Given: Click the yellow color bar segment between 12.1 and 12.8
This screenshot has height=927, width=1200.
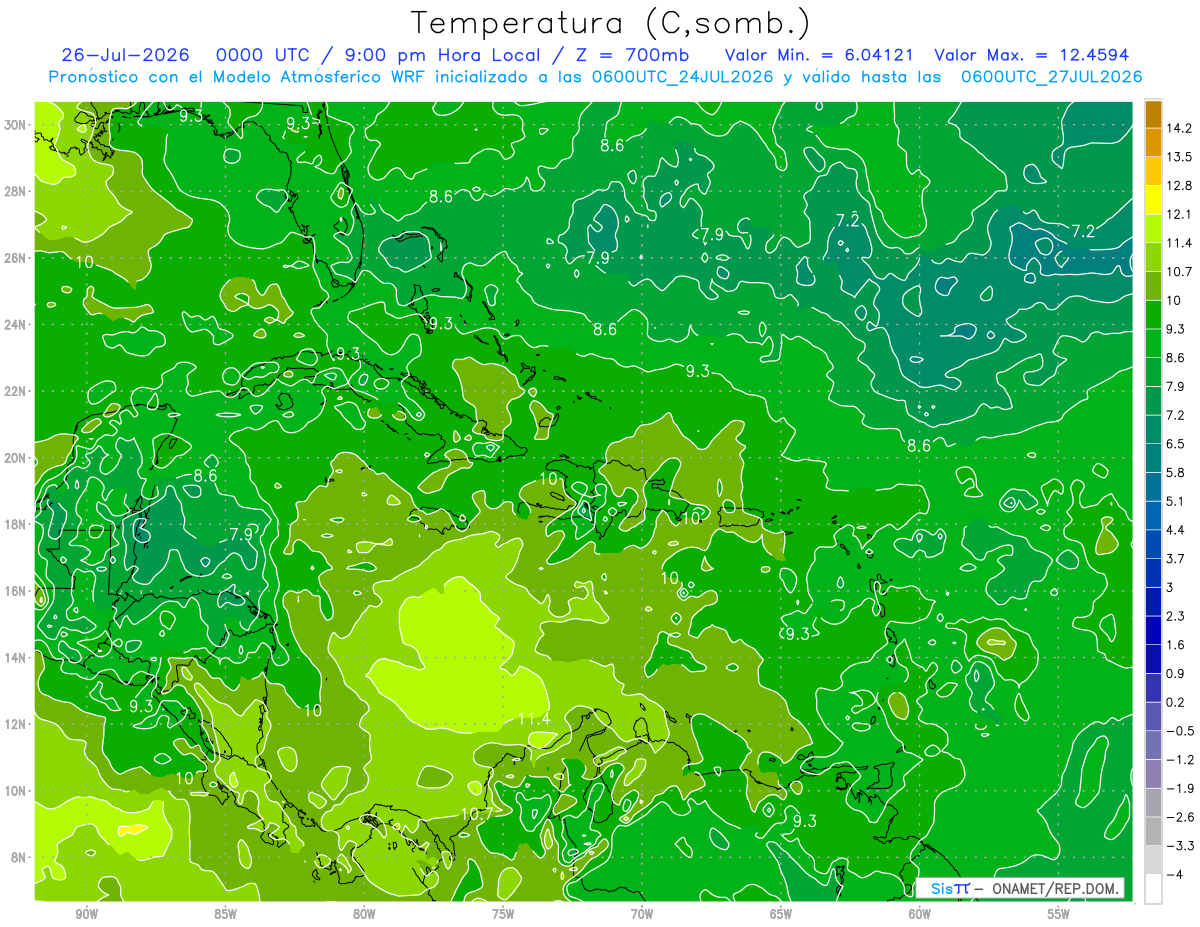Looking at the screenshot, I should click(1153, 199).
